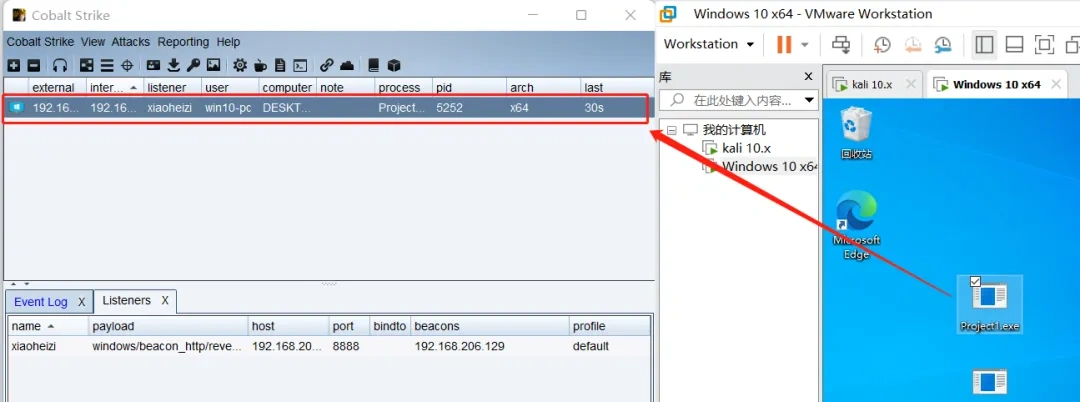The height and width of the screenshot is (402, 1080).
Task: Open the dropdown arrow beside pause button
Action: coord(804,45)
